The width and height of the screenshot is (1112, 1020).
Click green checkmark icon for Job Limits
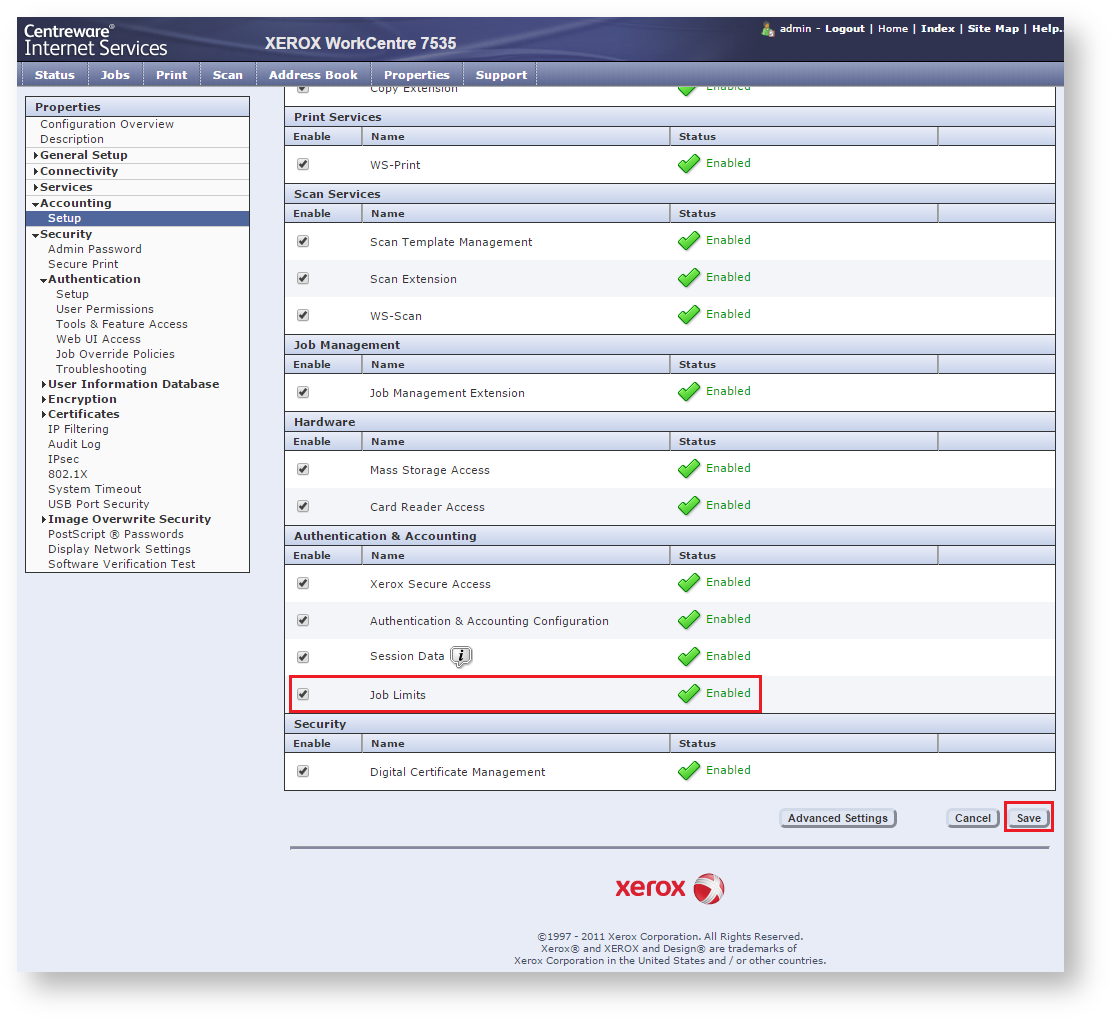tap(689, 694)
